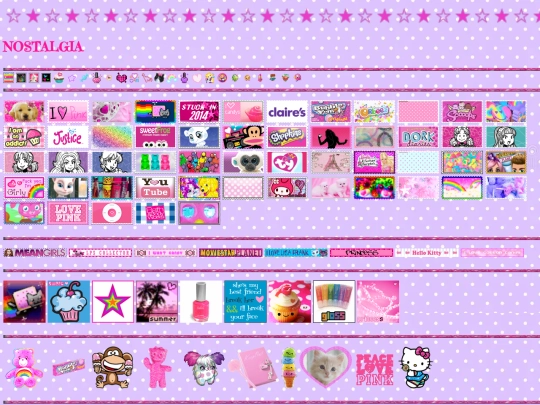Select the rainbow striped square icon
The image size is (540, 405).
pyautogui.click(x=9, y=78)
